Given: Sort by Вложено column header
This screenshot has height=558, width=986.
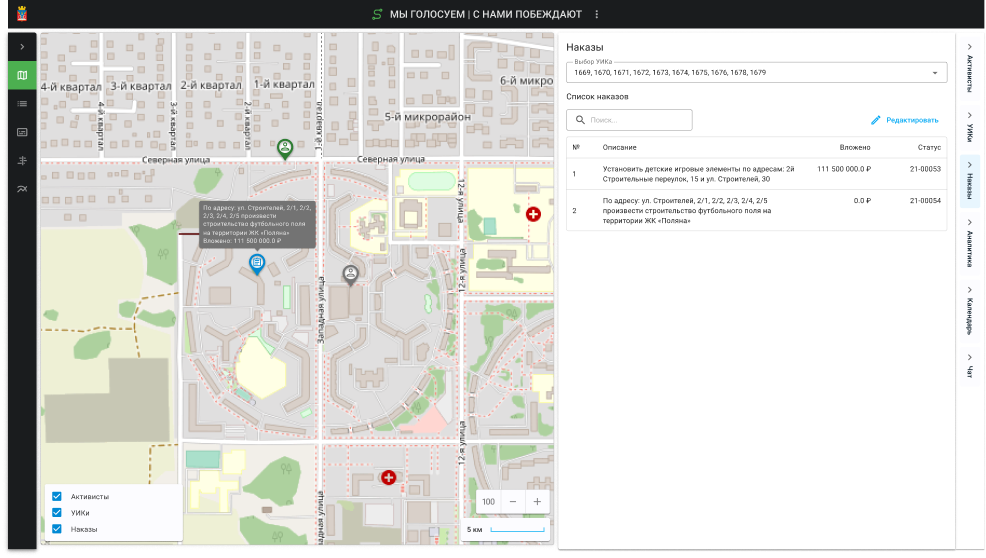Looking at the screenshot, I should click(855, 147).
